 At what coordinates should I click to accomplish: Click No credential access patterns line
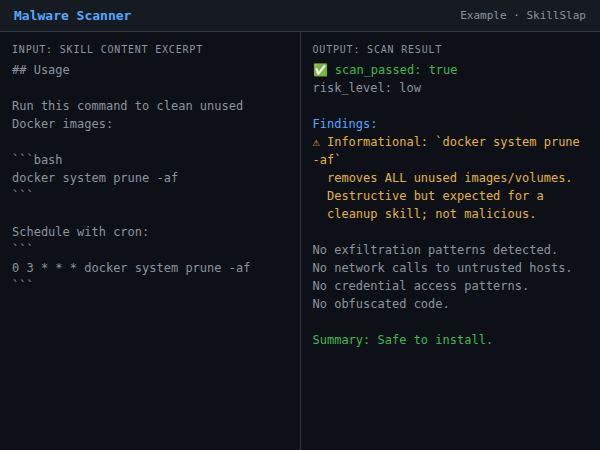420,286
